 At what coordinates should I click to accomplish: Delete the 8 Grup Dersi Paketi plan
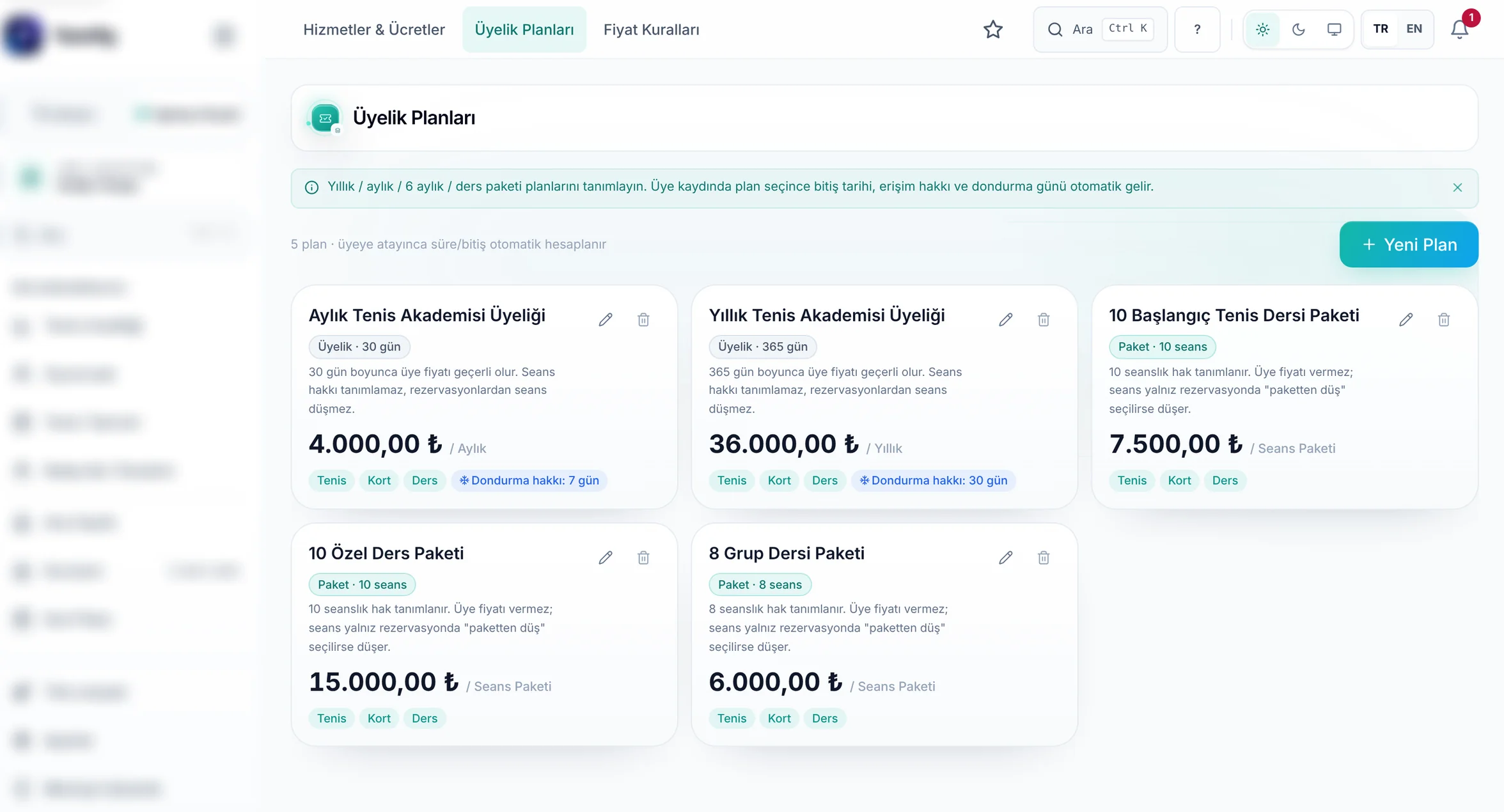tap(1044, 558)
